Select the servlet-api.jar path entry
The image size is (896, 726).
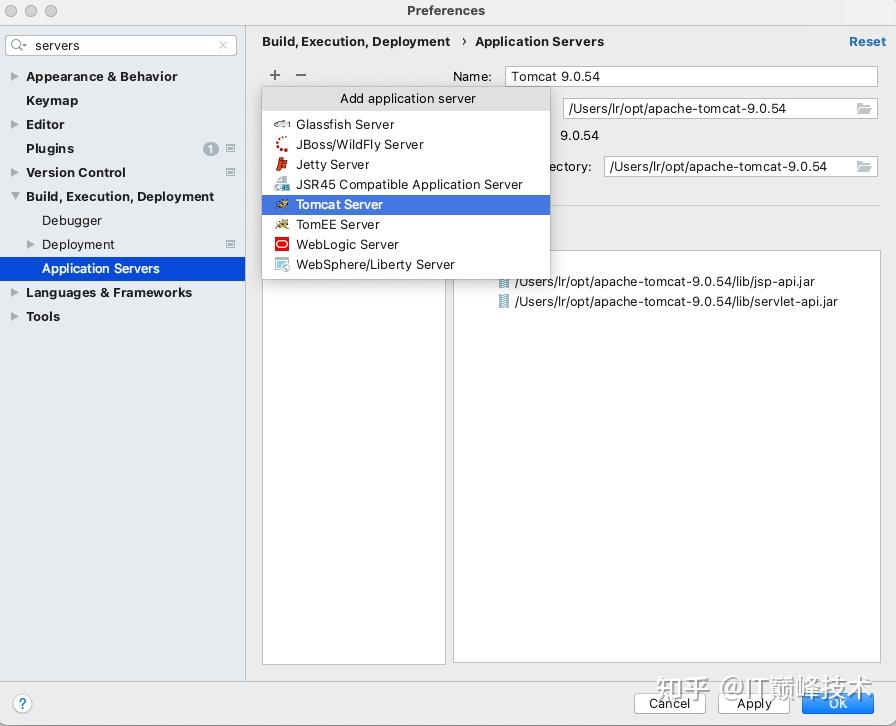pyautogui.click(x=676, y=301)
